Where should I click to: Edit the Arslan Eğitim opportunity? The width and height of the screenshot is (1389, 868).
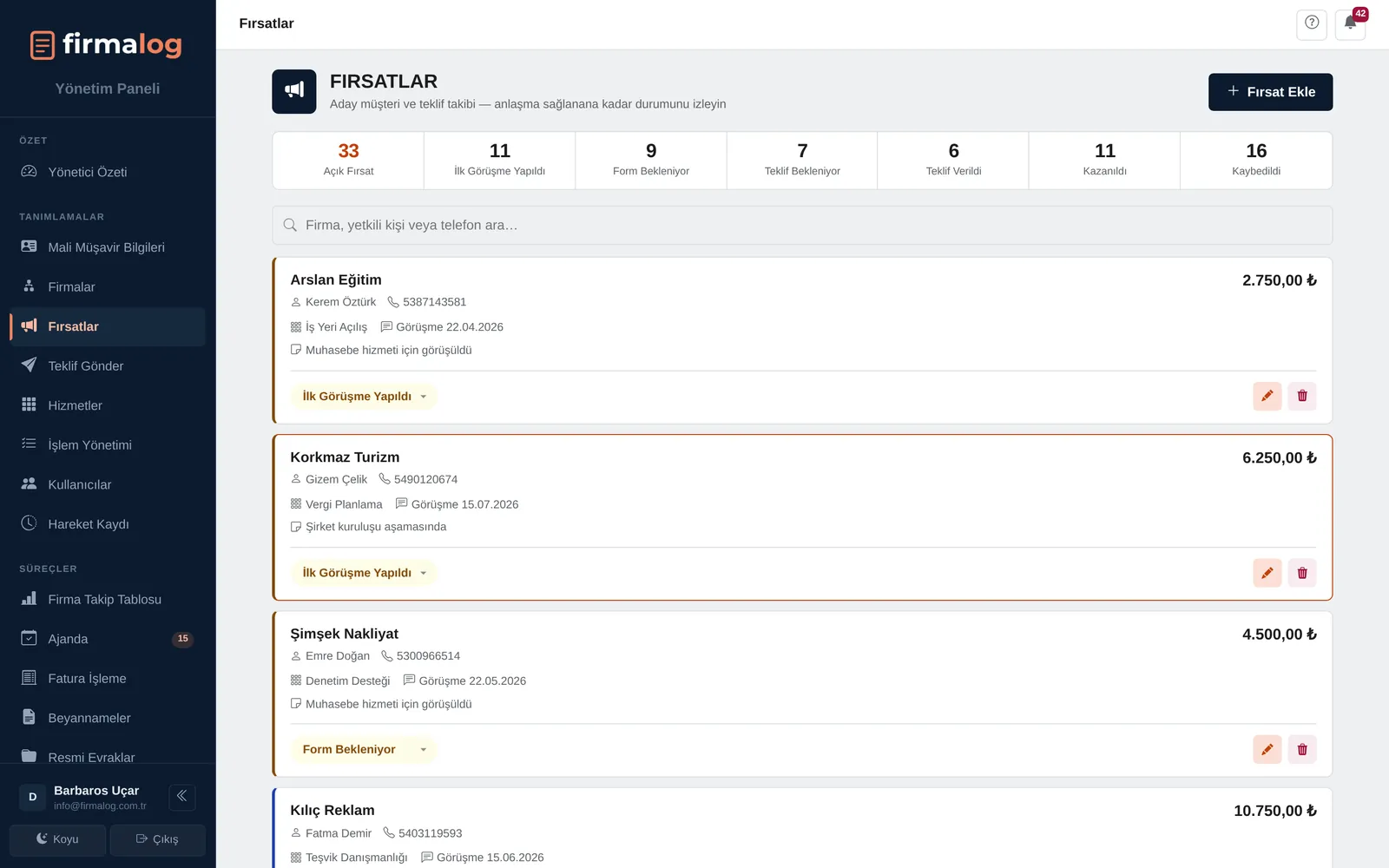pyautogui.click(x=1267, y=396)
